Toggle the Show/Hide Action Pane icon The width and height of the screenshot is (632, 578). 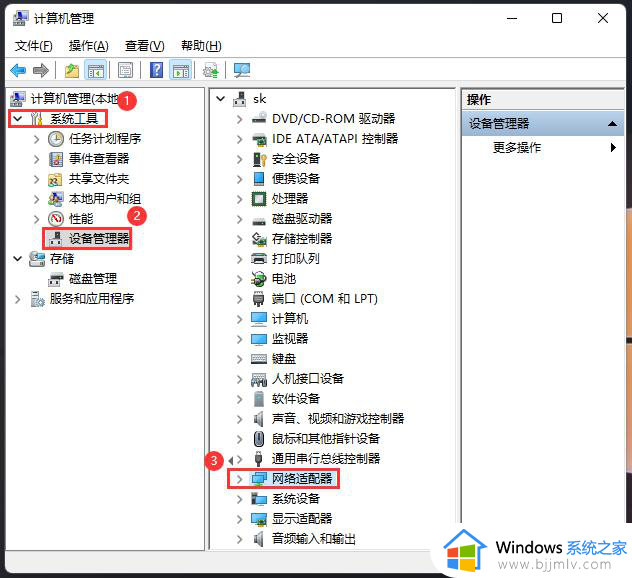[181, 71]
